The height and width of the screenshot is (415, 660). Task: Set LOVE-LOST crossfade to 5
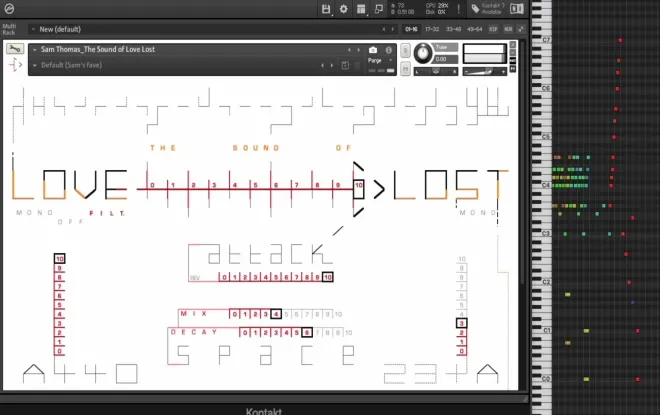click(255, 185)
